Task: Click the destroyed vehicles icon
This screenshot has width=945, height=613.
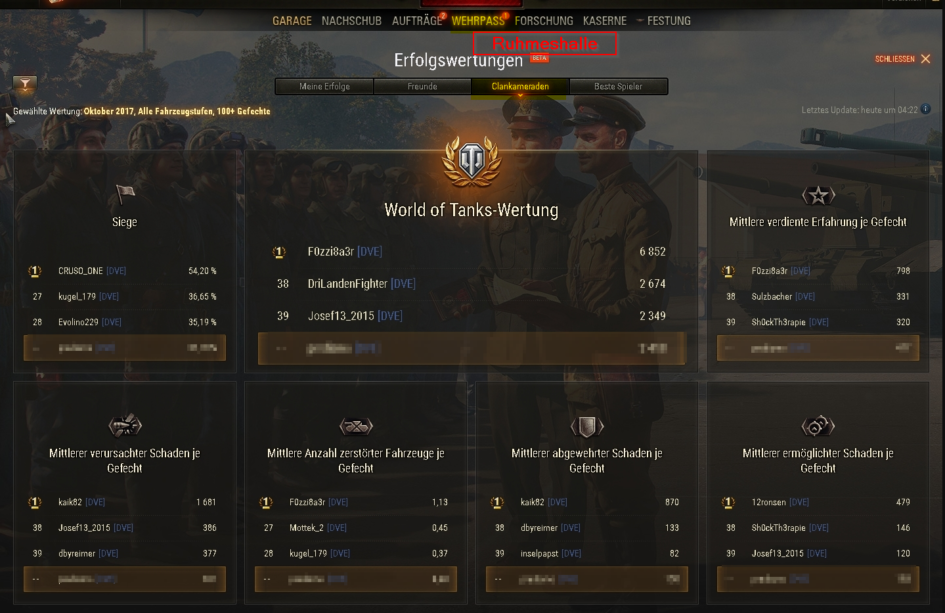Action: pos(356,426)
